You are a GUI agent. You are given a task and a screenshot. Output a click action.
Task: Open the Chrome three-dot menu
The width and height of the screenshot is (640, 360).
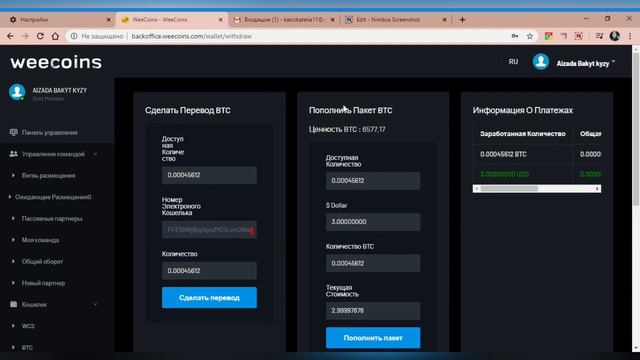(x=630, y=36)
